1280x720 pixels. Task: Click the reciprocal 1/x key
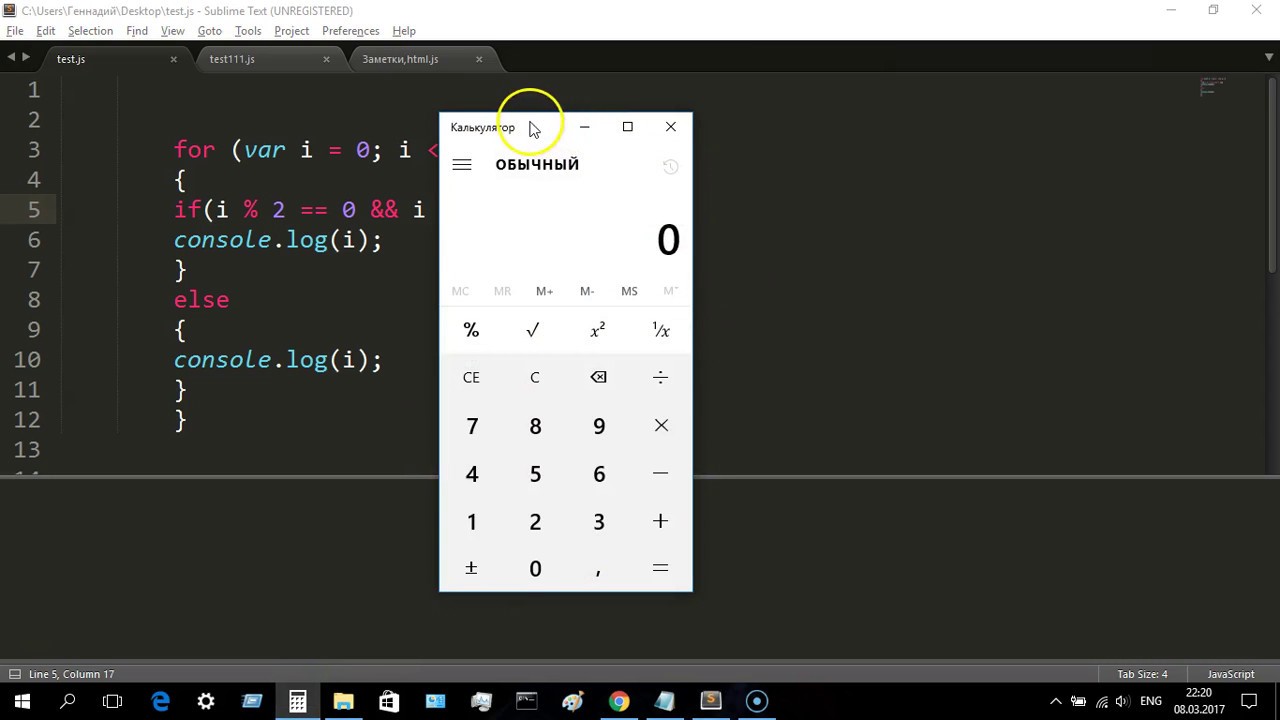661,330
